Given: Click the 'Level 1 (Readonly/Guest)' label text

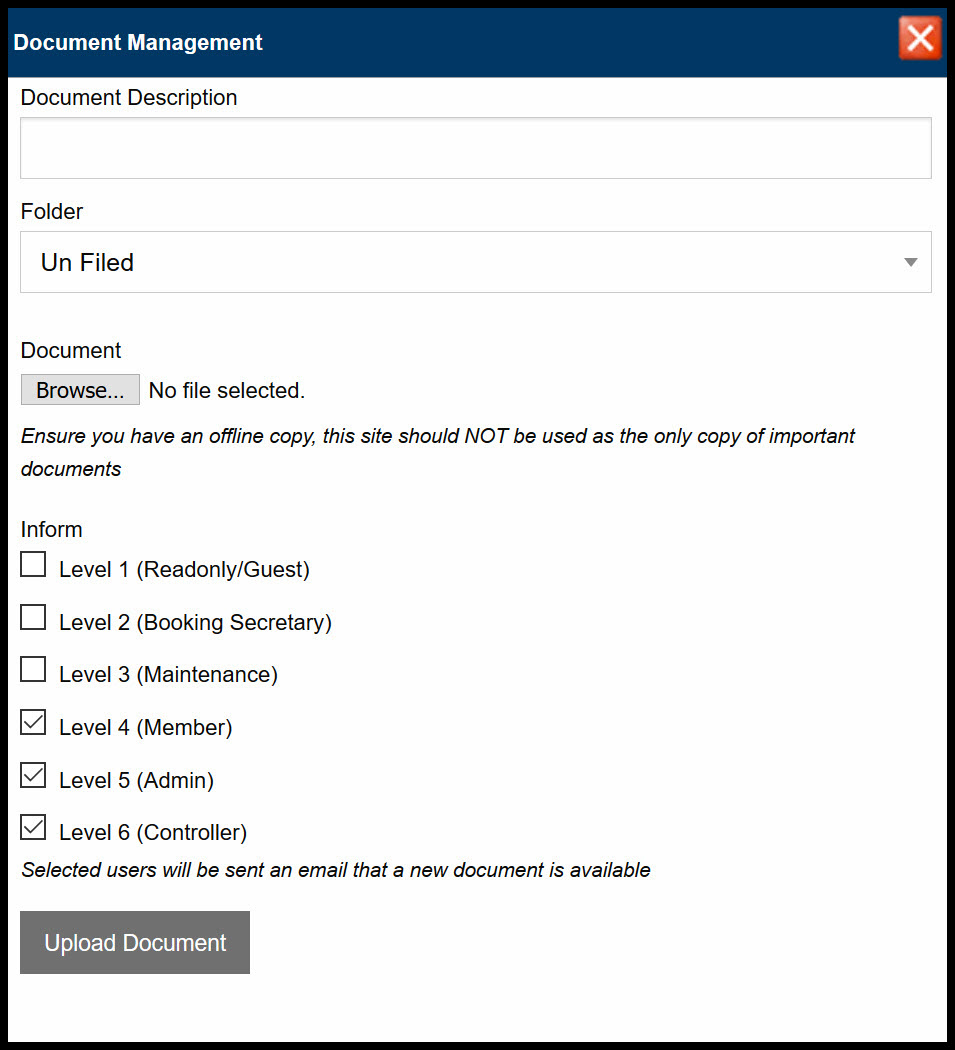Looking at the screenshot, I should [x=184, y=569].
